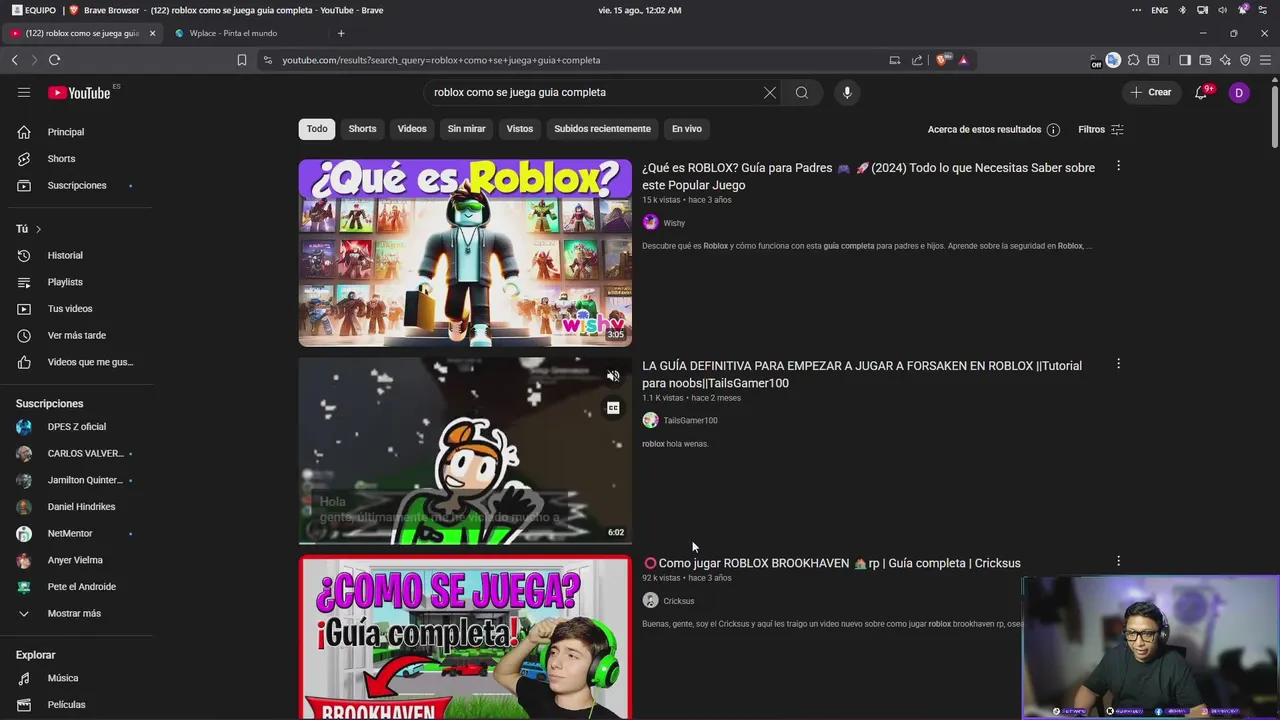Open the Brave Shields lion icon
The width and height of the screenshot is (1280, 720).
point(941,60)
